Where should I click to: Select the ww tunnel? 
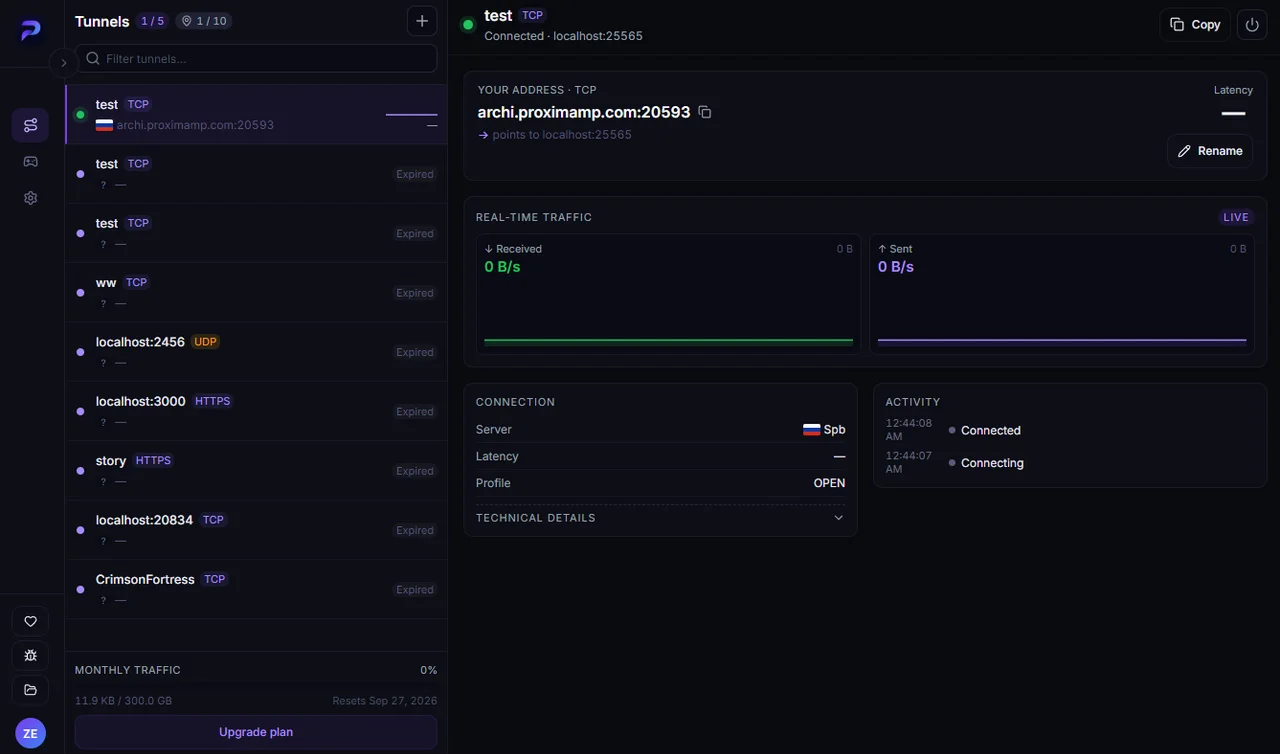click(256, 292)
